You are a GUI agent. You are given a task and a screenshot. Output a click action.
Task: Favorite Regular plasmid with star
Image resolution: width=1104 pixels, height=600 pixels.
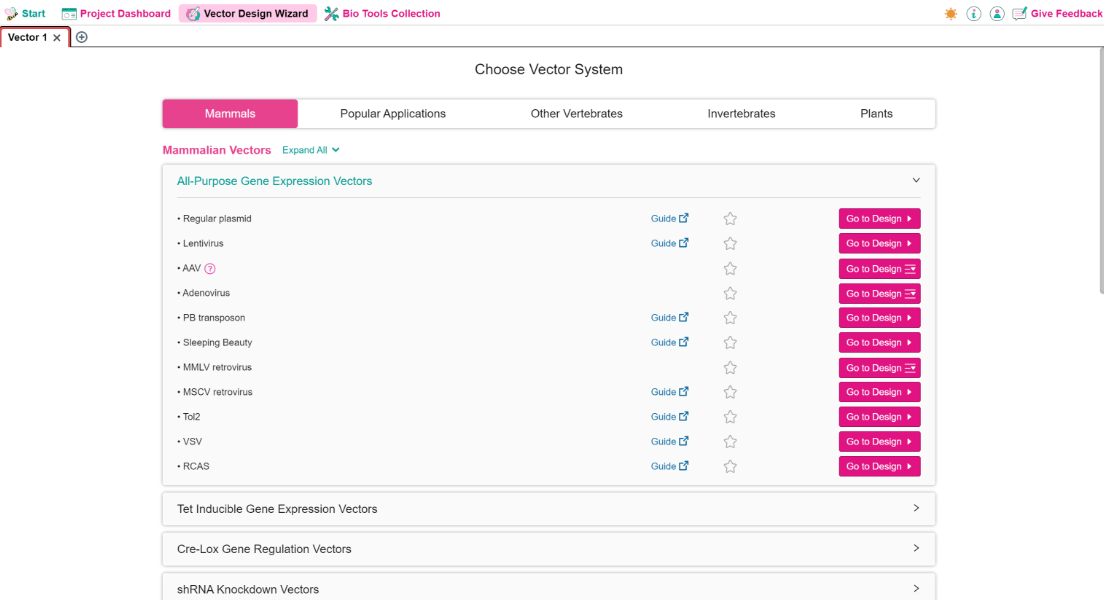[730, 218]
